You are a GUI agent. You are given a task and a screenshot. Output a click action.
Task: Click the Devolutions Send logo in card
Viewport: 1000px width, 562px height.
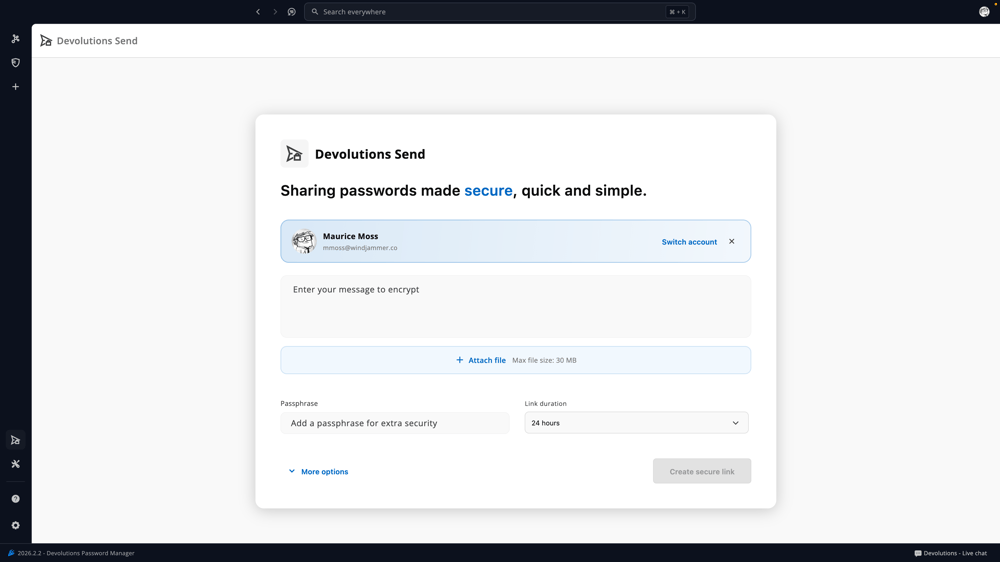(x=294, y=154)
